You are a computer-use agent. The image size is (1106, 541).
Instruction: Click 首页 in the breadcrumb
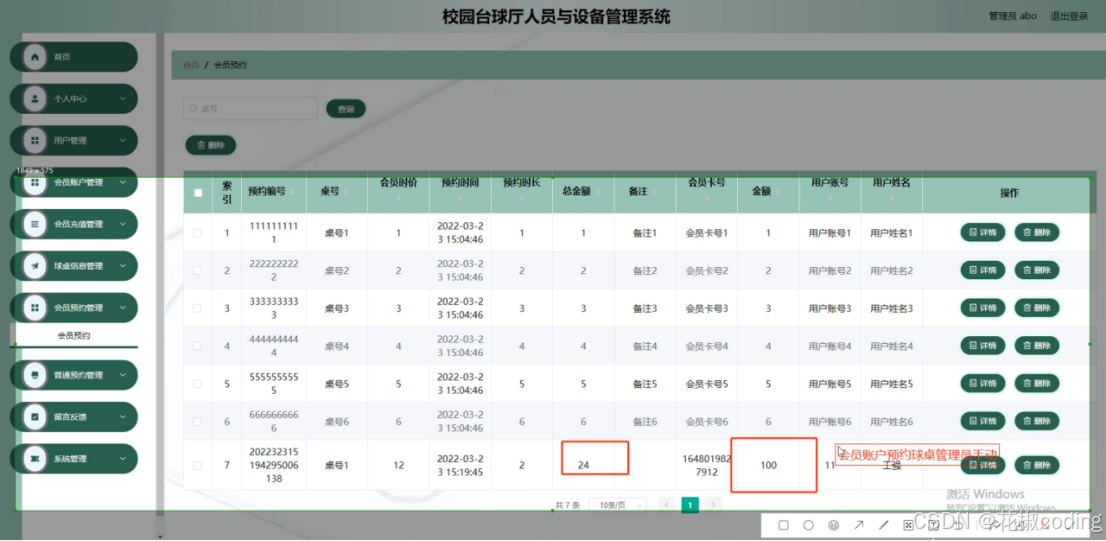pos(191,65)
